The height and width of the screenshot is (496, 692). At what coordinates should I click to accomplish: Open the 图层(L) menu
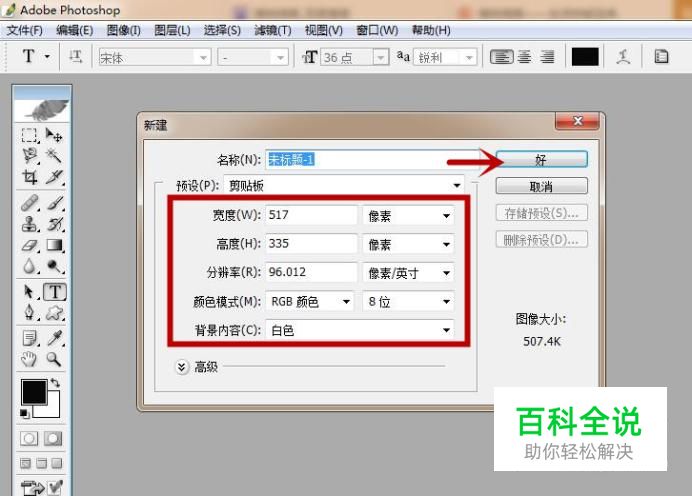(172, 30)
